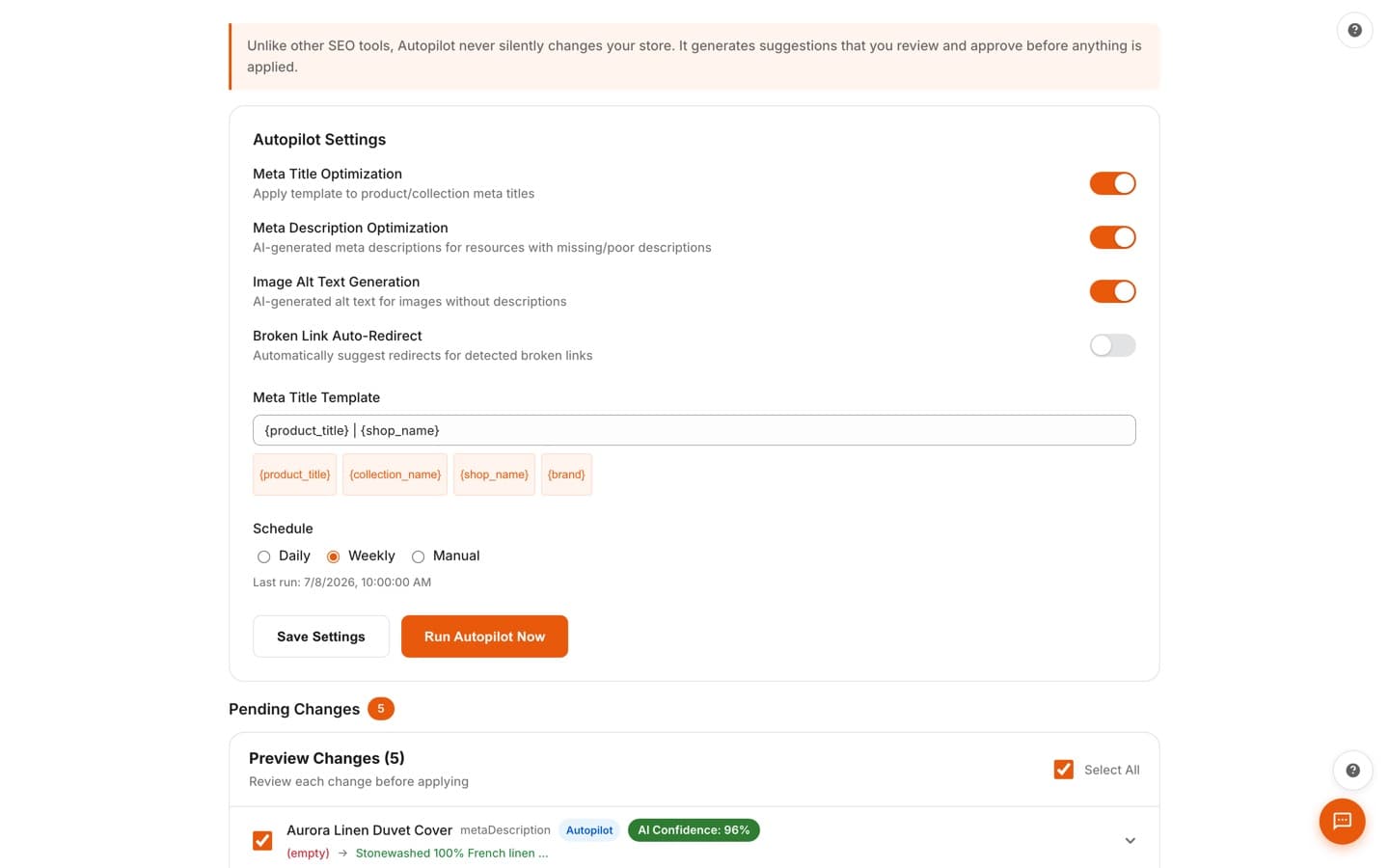Viewport: 1389px width, 868px height.
Task: Click the Autopilot Settings heading
Action: tap(319, 140)
